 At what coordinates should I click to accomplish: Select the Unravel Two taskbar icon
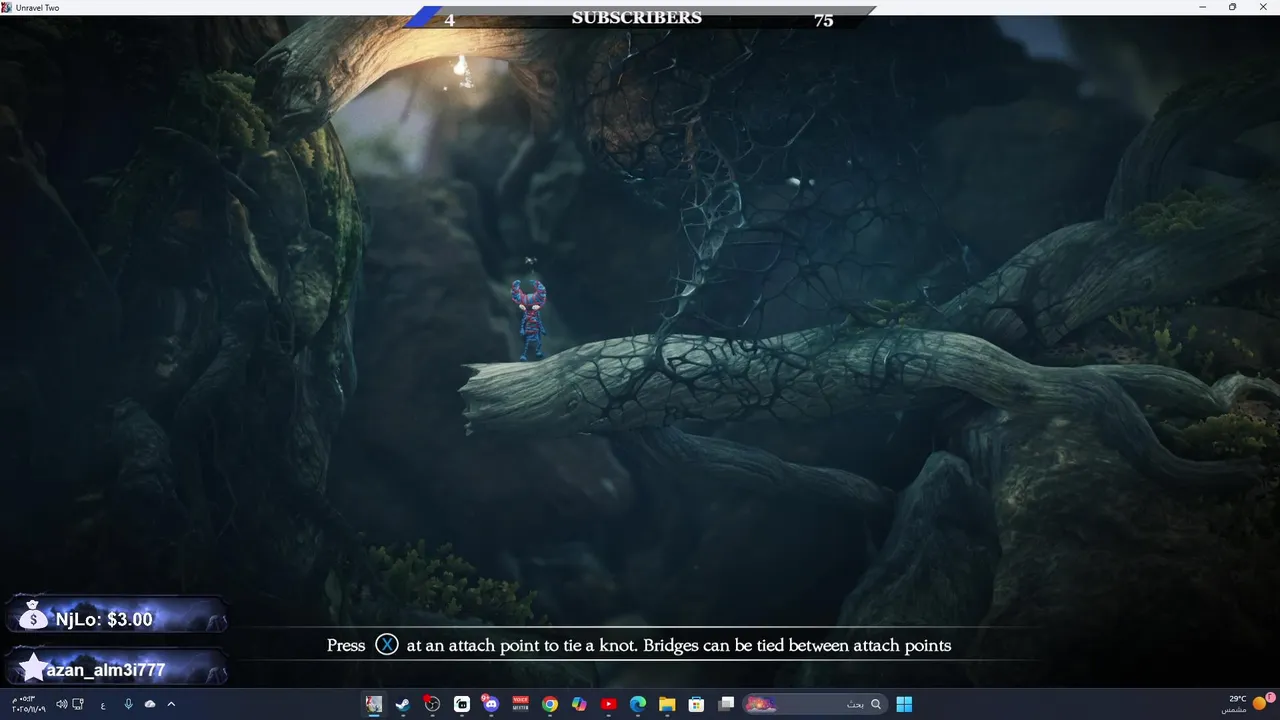pyautogui.click(x=373, y=704)
